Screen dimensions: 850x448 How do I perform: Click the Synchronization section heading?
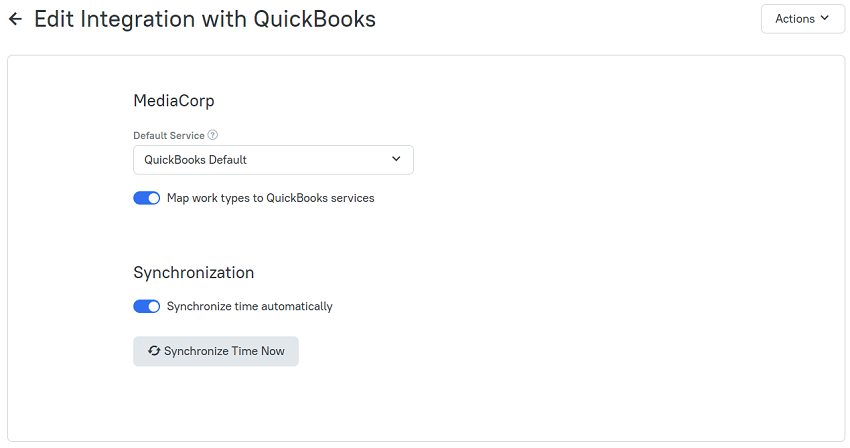click(194, 272)
